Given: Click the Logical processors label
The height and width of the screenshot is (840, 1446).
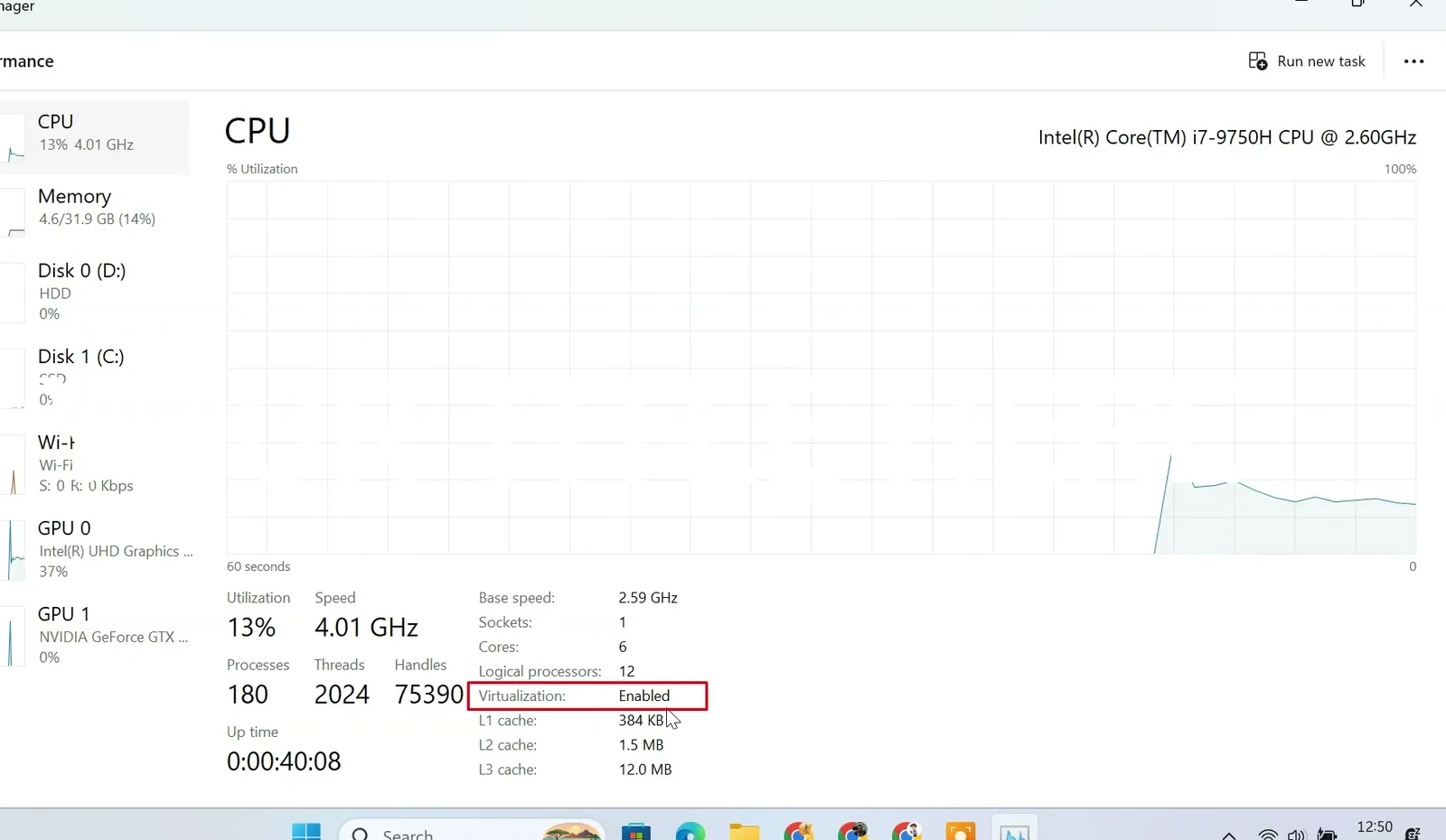Looking at the screenshot, I should click(540, 671).
